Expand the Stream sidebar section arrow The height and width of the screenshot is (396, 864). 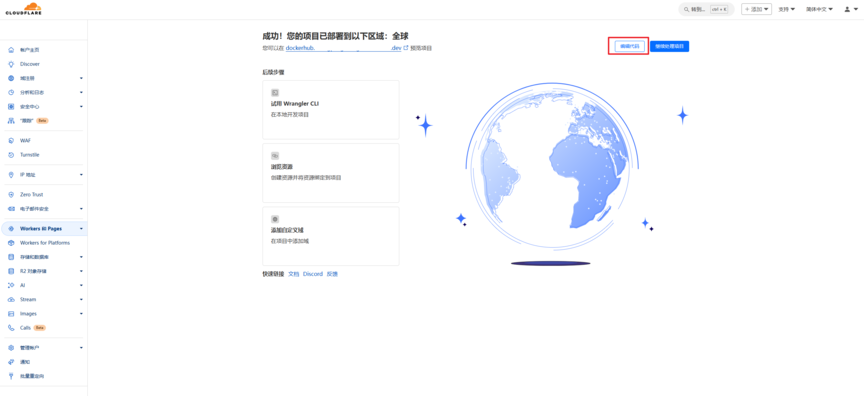[81, 300]
